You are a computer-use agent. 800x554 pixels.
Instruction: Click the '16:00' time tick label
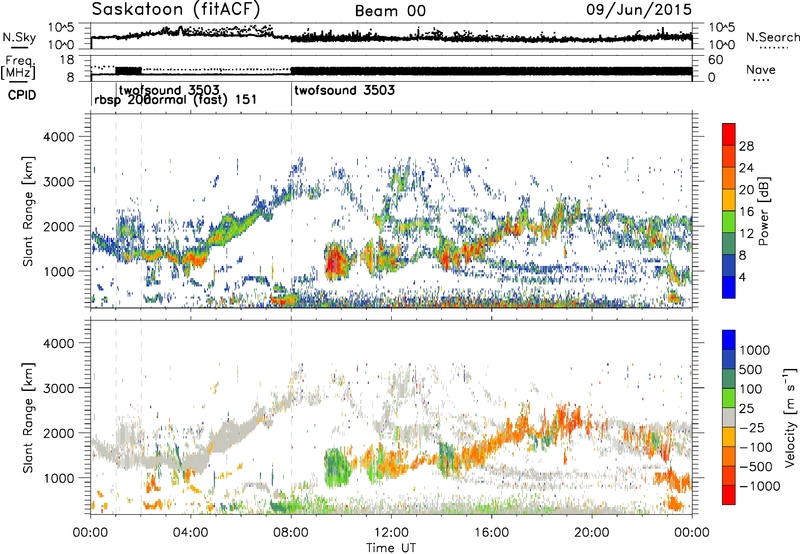(x=491, y=533)
